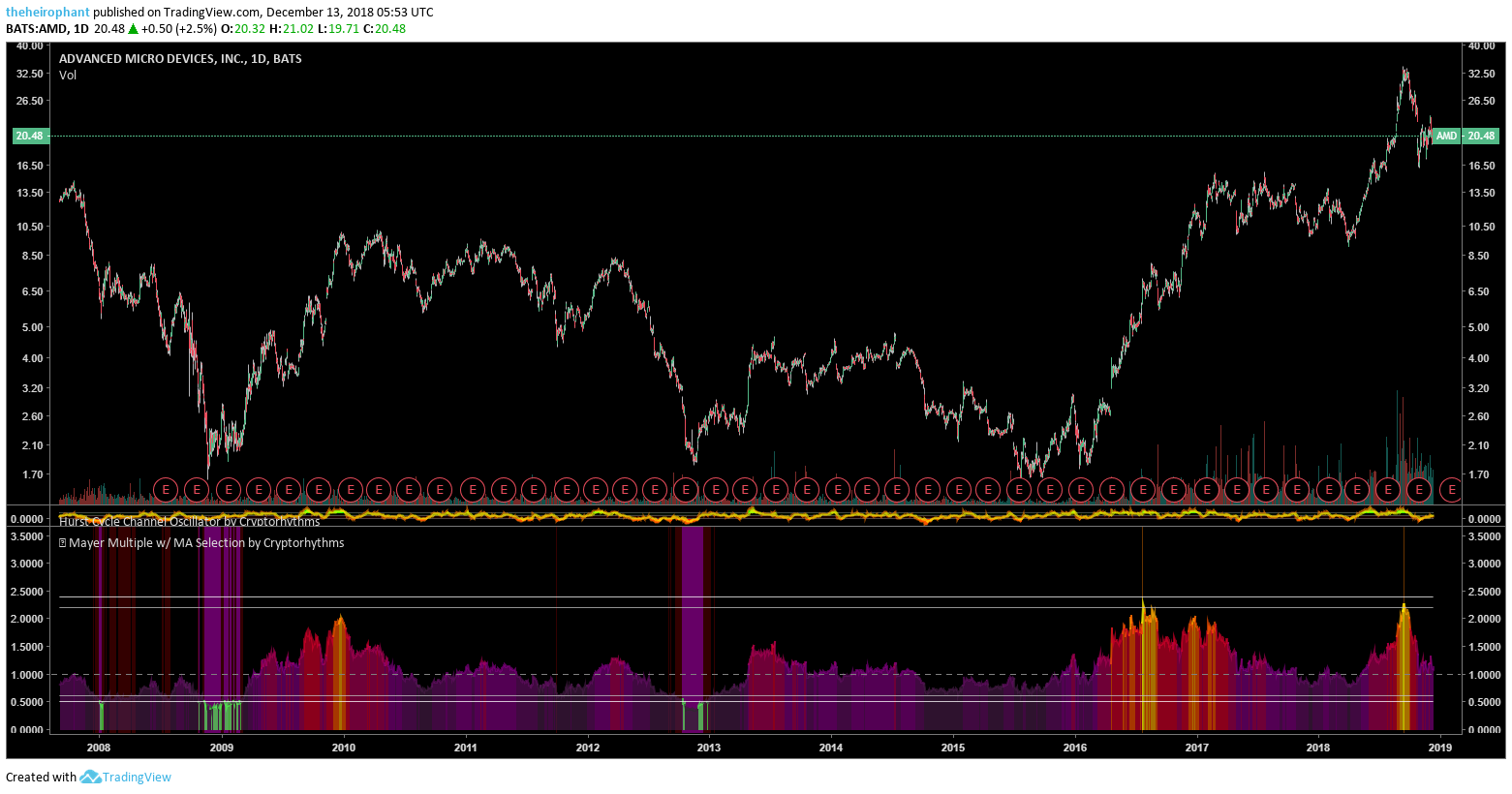Click 1.0000 on the right Mayer Multiple axis
Screen dimensions: 1512x794
1484,675
